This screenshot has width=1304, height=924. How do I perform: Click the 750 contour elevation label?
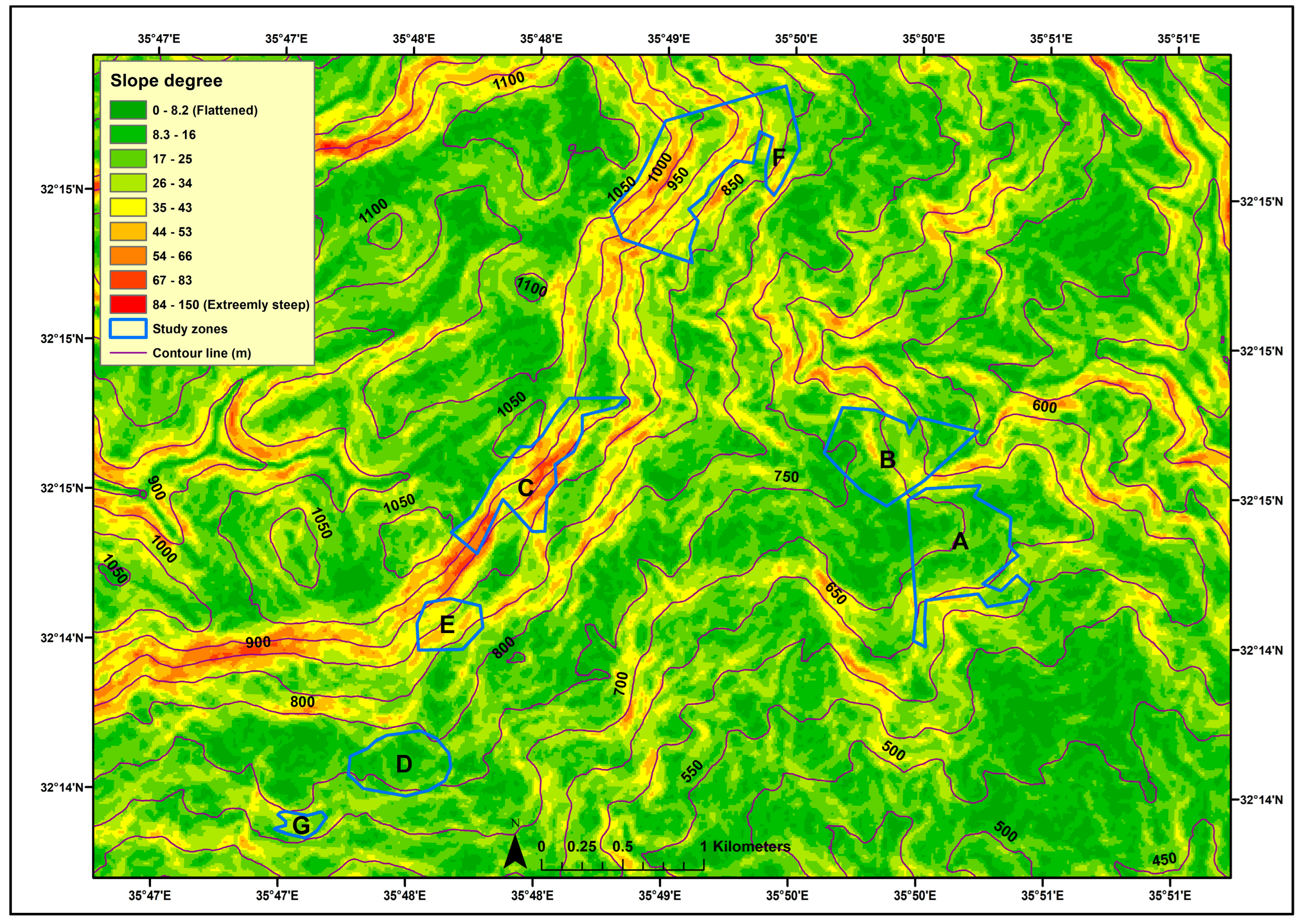click(x=786, y=477)
